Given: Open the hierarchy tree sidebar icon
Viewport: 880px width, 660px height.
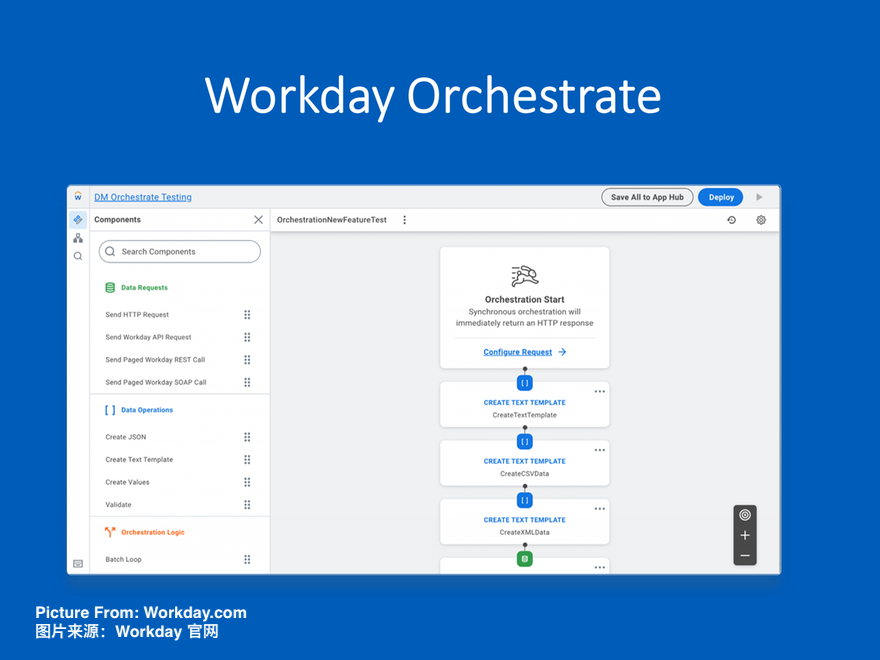Looking at the screenshot, I should pos(78,238).
